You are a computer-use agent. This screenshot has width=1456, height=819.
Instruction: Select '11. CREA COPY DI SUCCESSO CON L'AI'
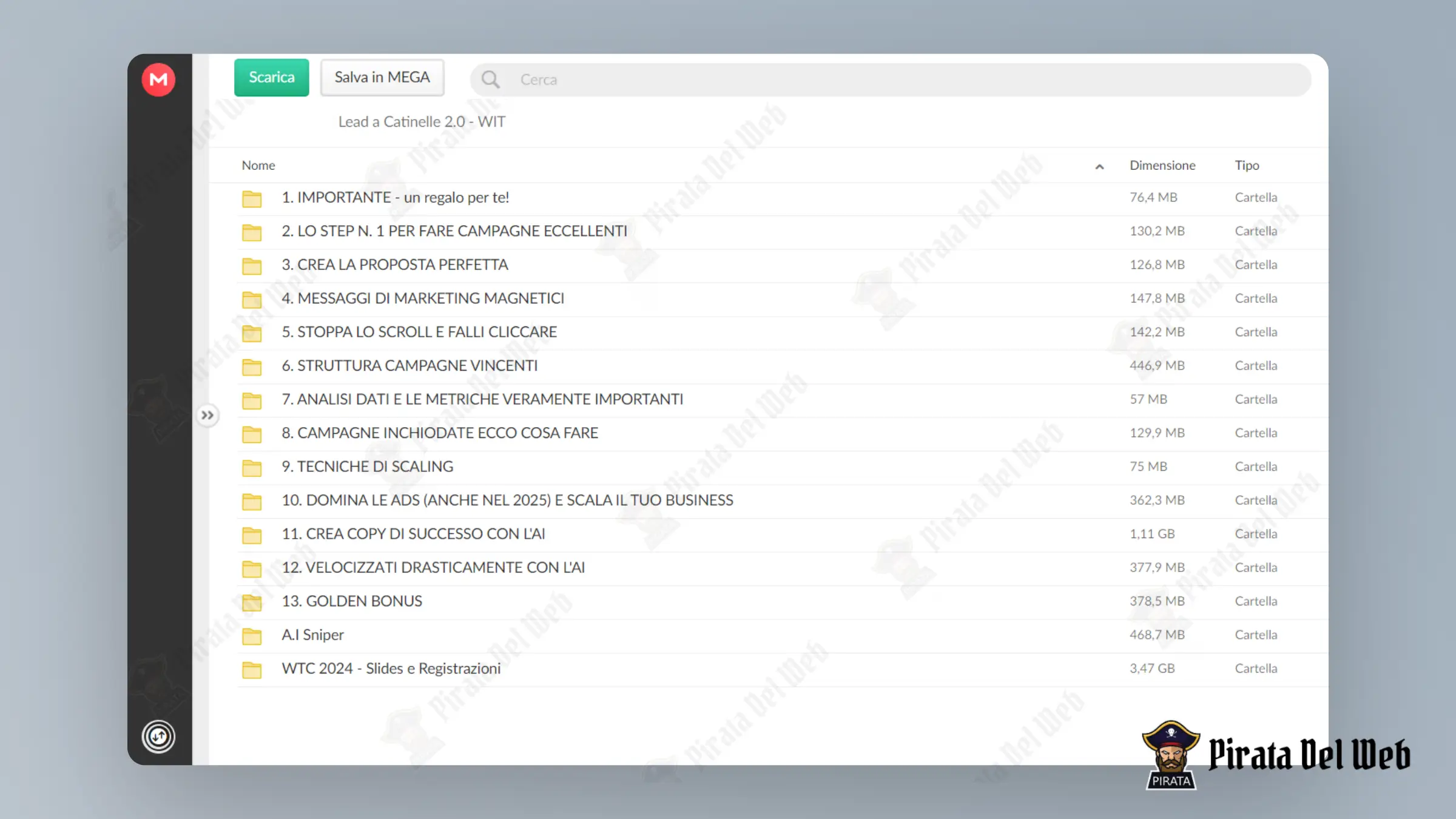click(x=413, y=534)
